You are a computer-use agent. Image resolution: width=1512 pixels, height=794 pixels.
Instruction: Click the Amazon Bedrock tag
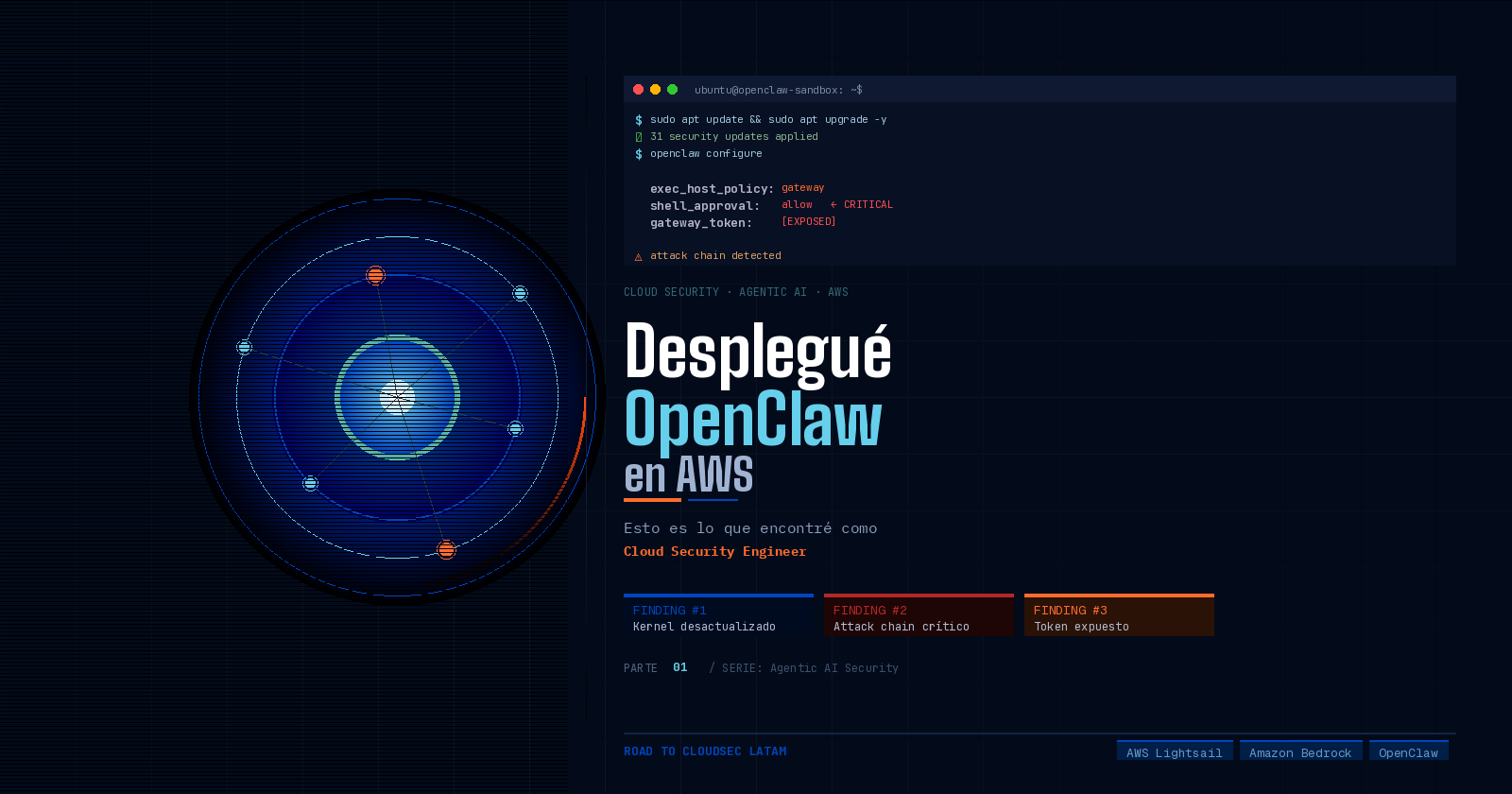[x=1300, y=752]
